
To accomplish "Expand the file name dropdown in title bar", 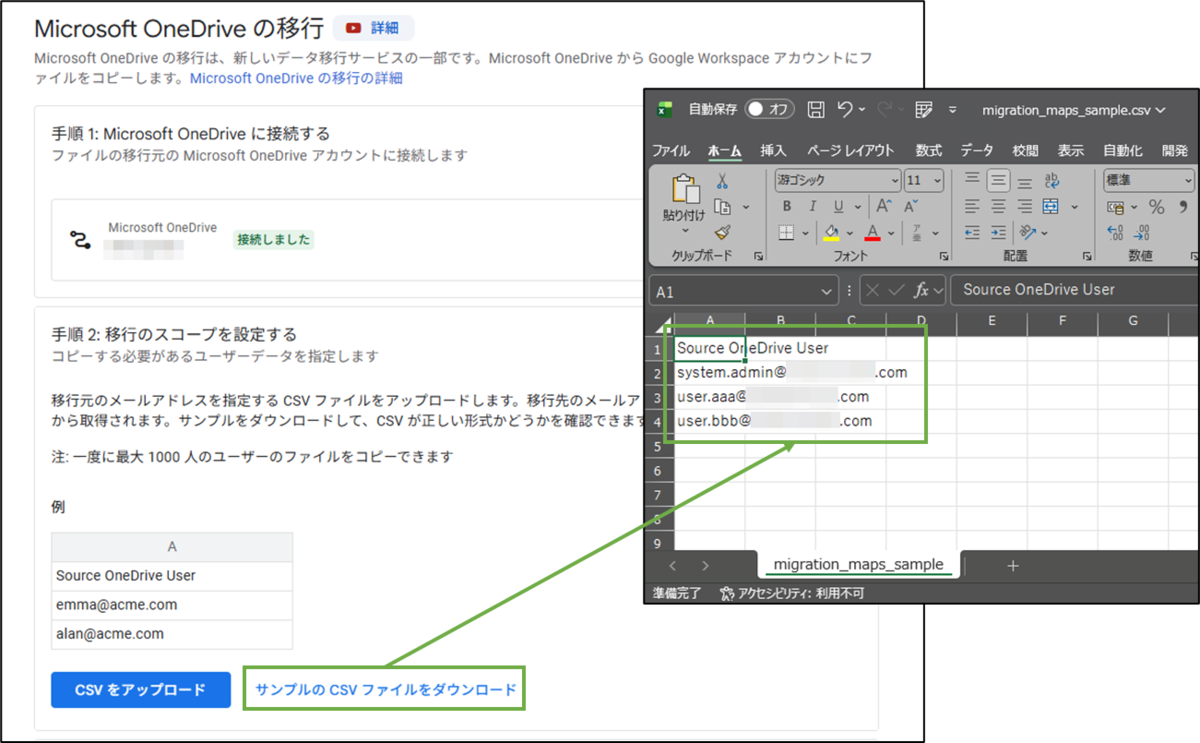I will tap(1160, 109).
